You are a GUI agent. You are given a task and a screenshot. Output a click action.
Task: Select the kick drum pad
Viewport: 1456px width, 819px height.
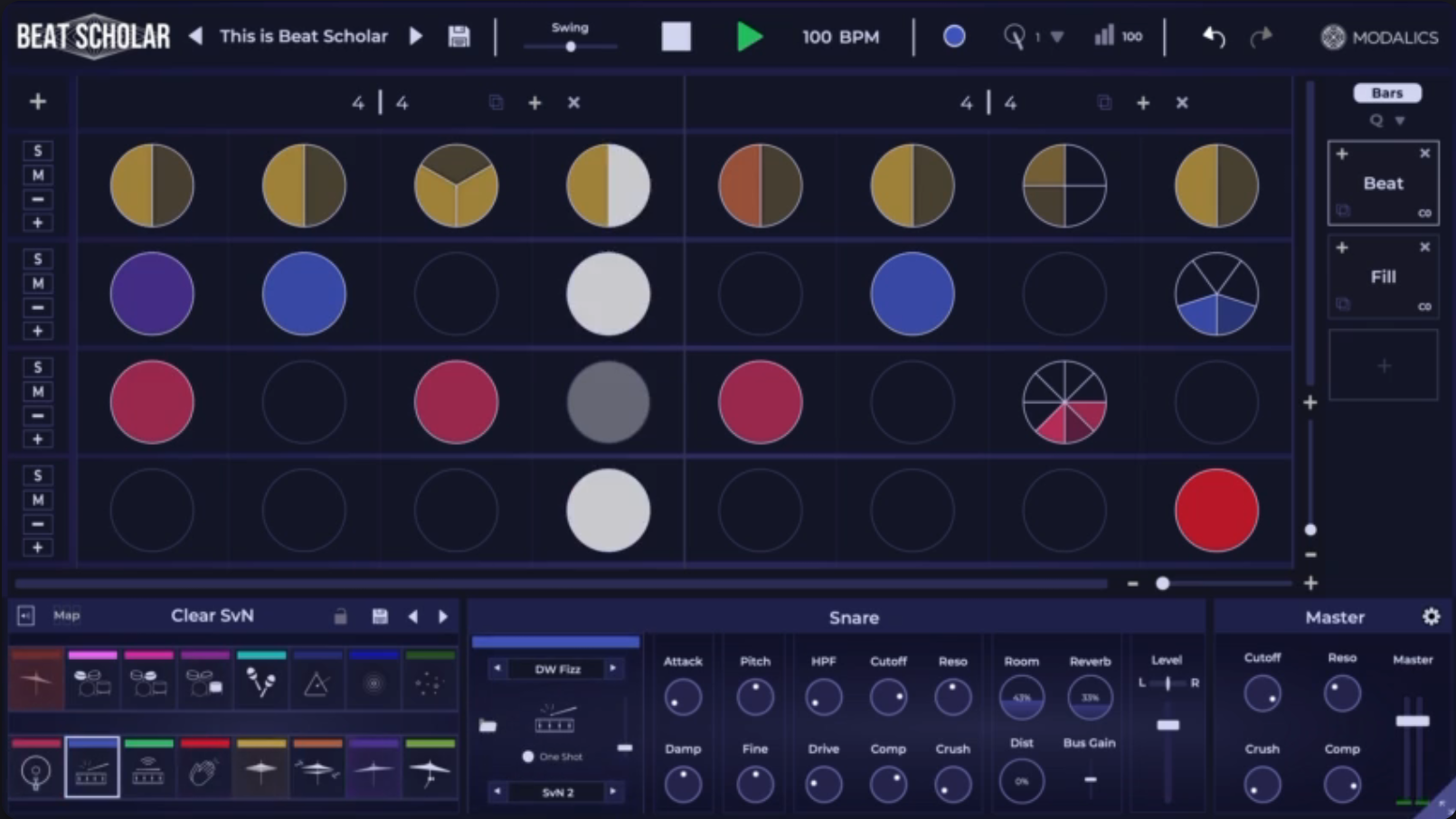coord(36,771)
